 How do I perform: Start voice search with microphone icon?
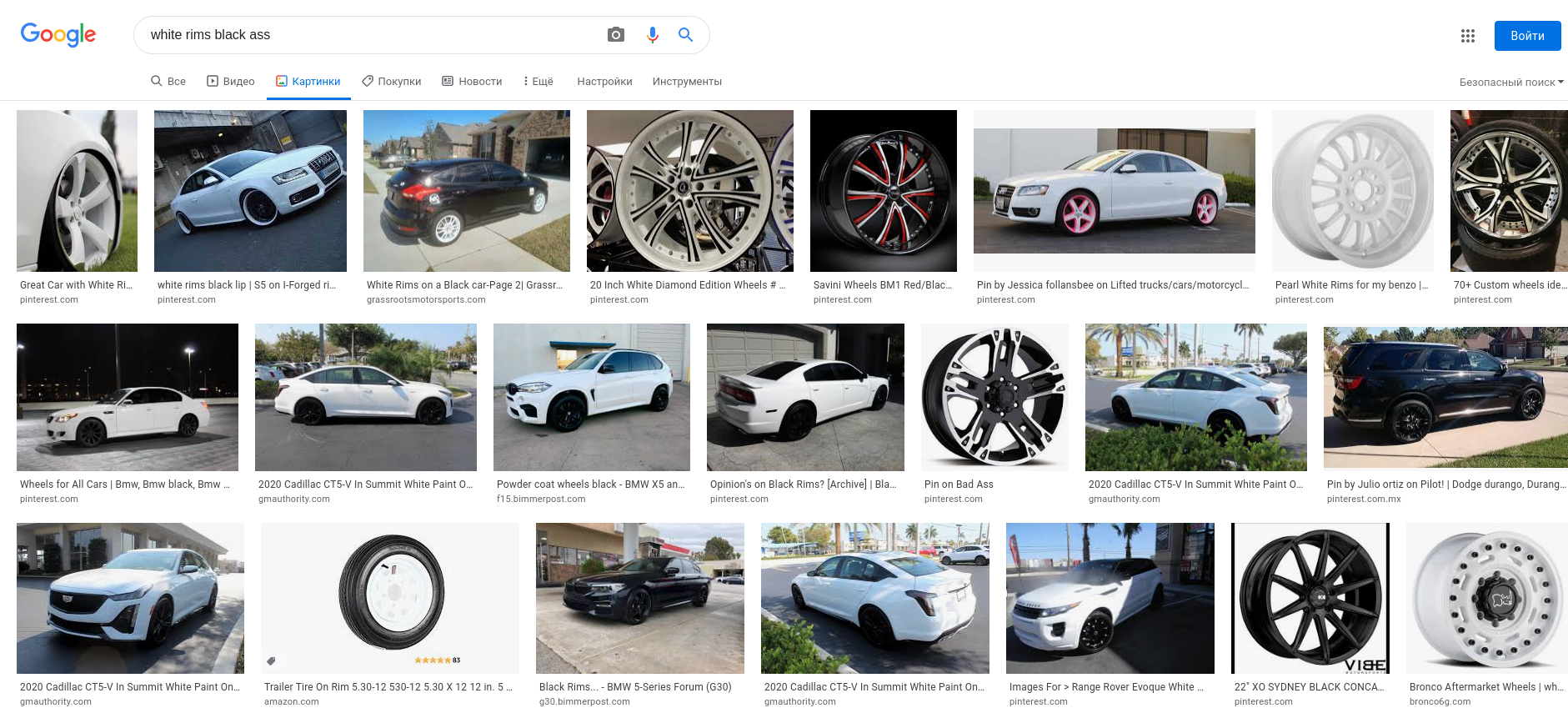[x=653, y=35]
